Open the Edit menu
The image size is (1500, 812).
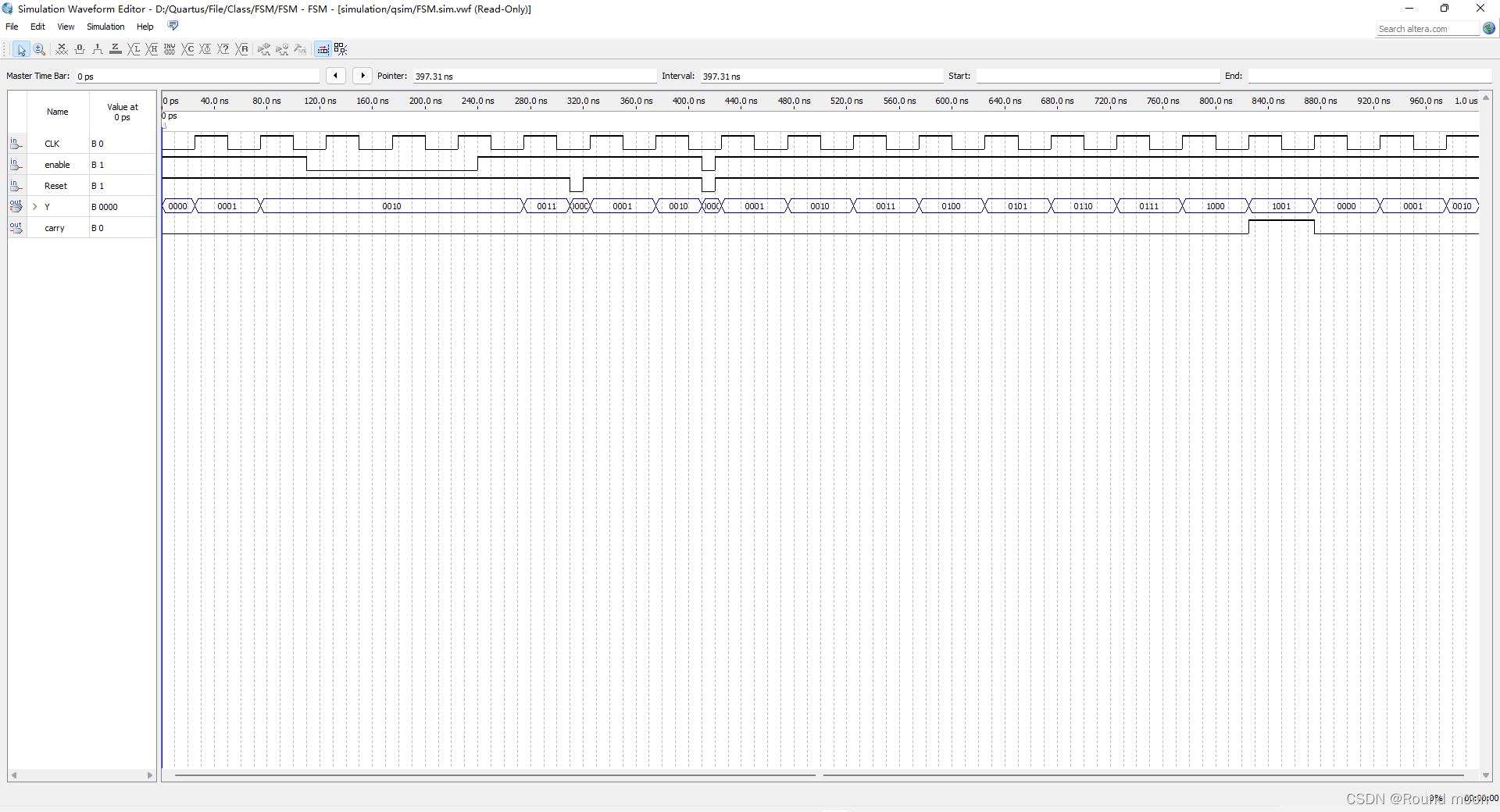click(x=37, y=27)
